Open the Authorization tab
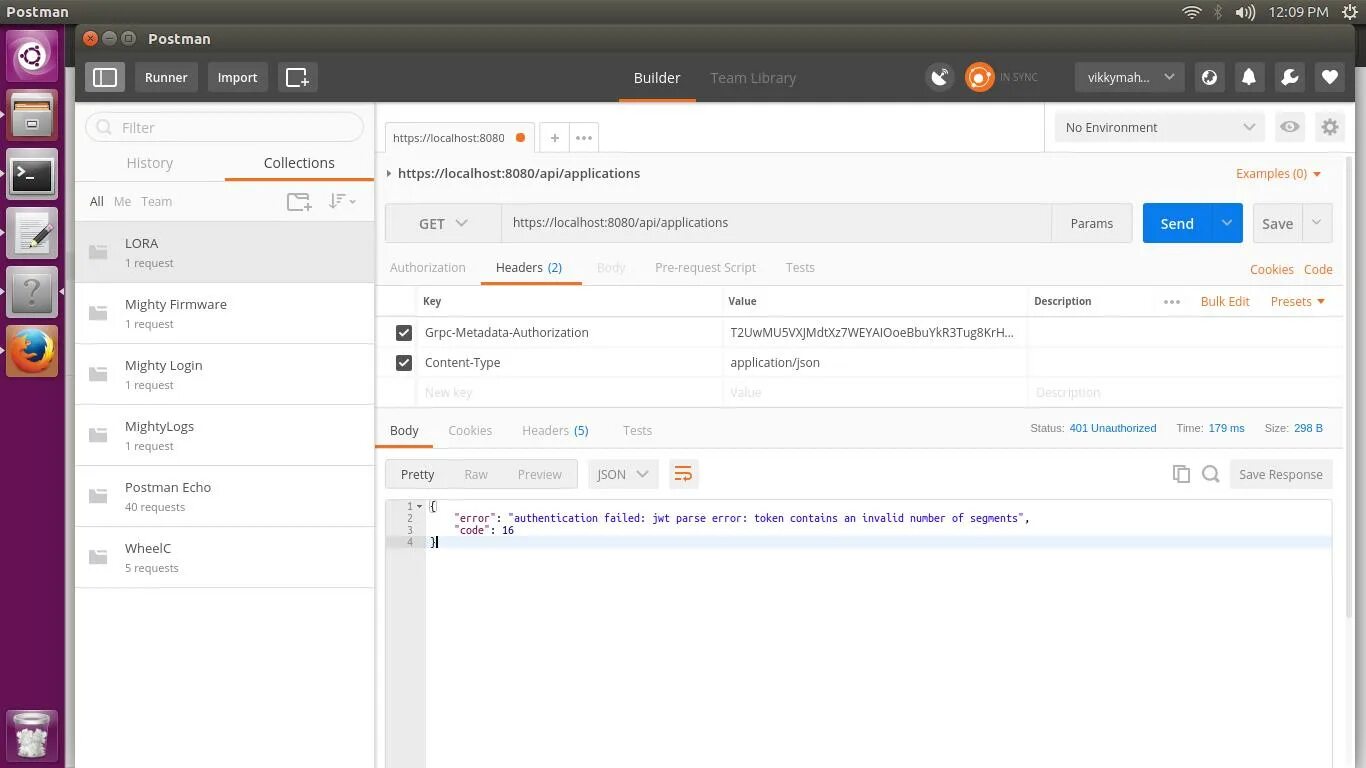 tap(428, 267)
